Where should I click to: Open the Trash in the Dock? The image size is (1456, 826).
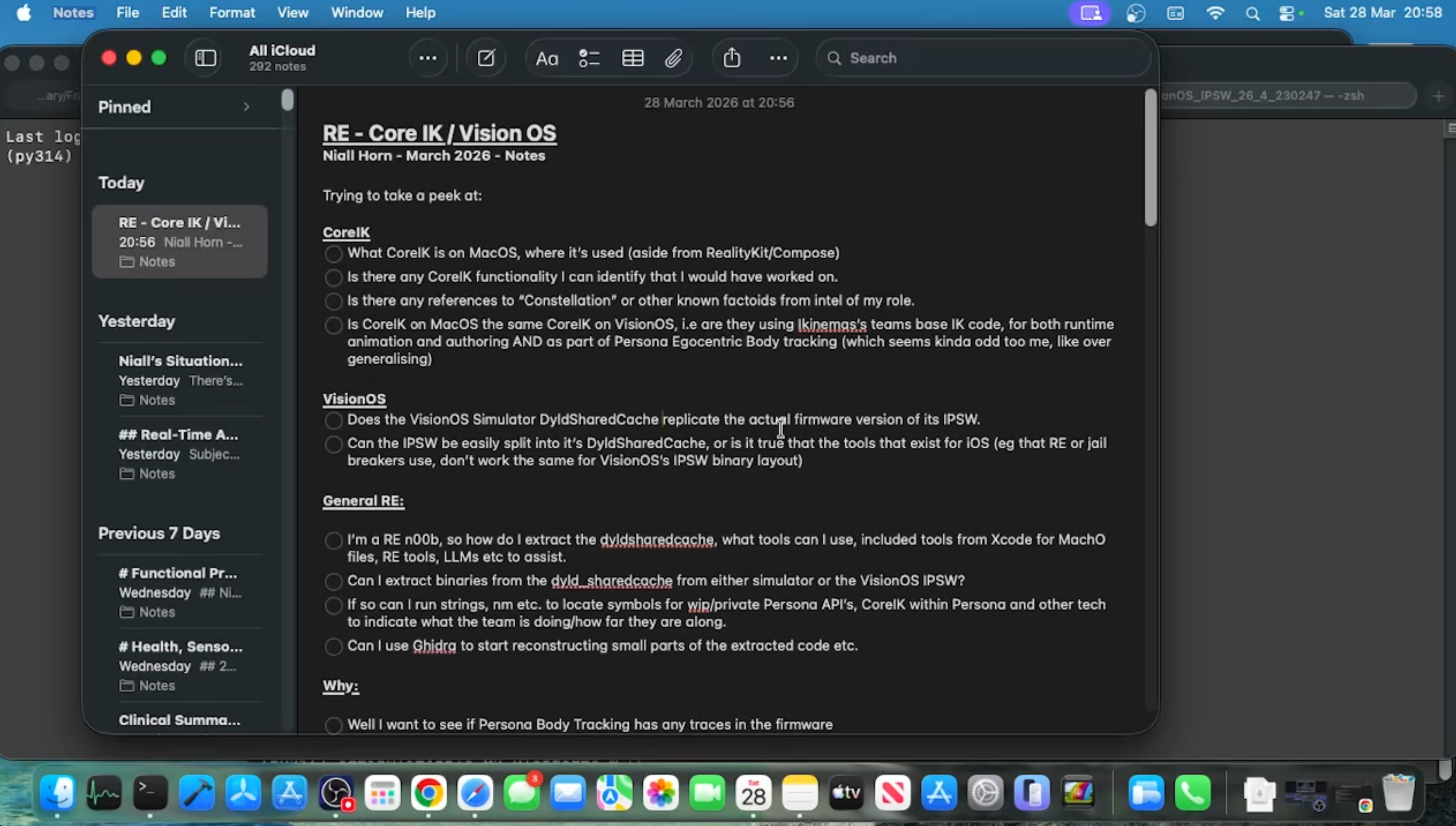(1399, 792)
